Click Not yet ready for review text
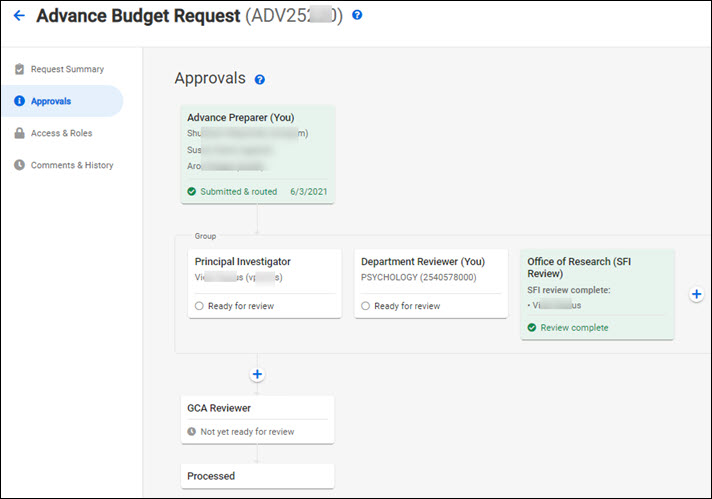 coord(247,431)
